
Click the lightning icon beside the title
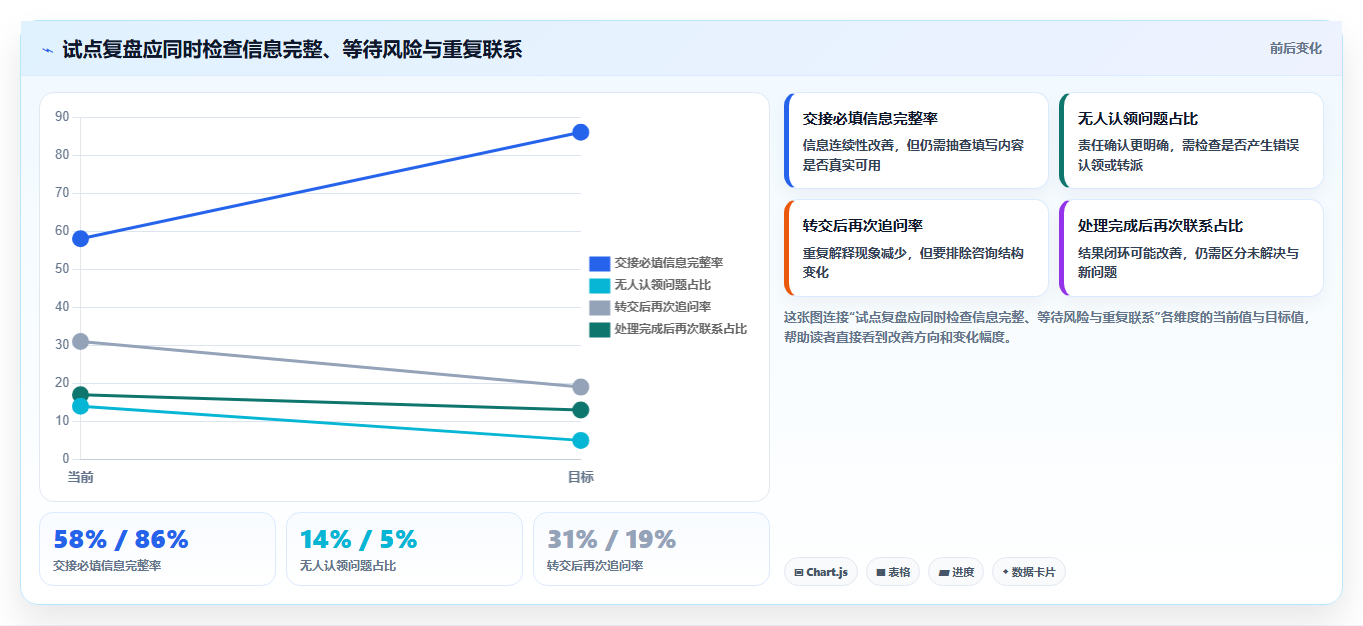[47, 50]
